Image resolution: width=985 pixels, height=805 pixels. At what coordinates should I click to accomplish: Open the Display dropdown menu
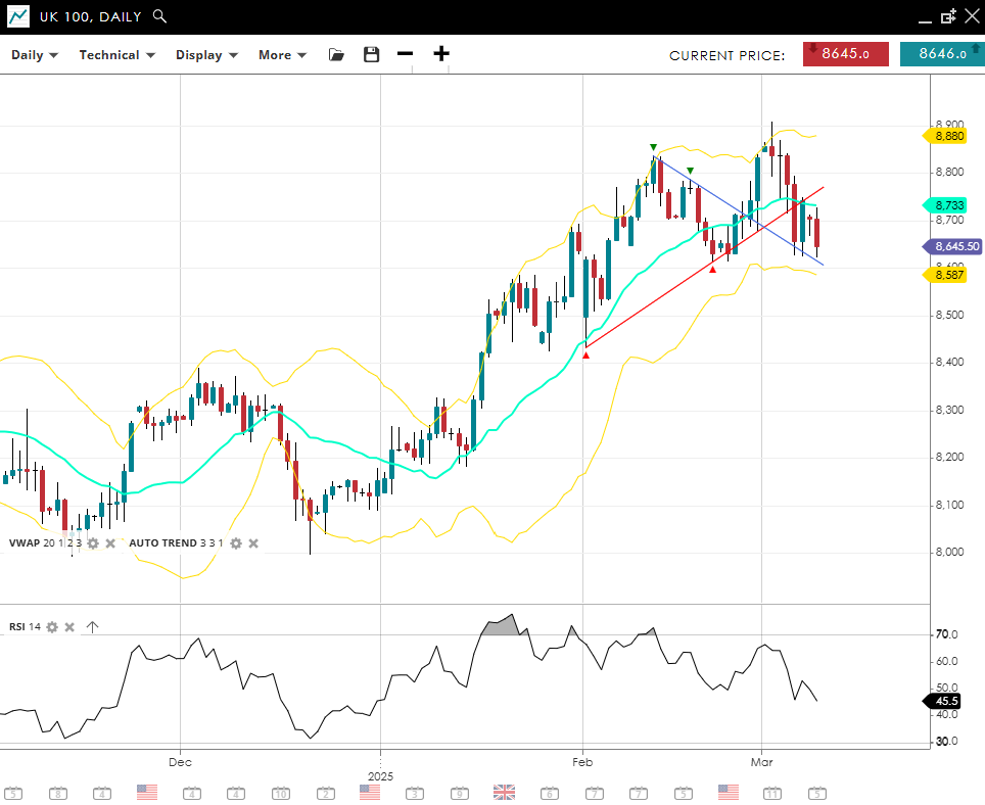pos(206,55)
